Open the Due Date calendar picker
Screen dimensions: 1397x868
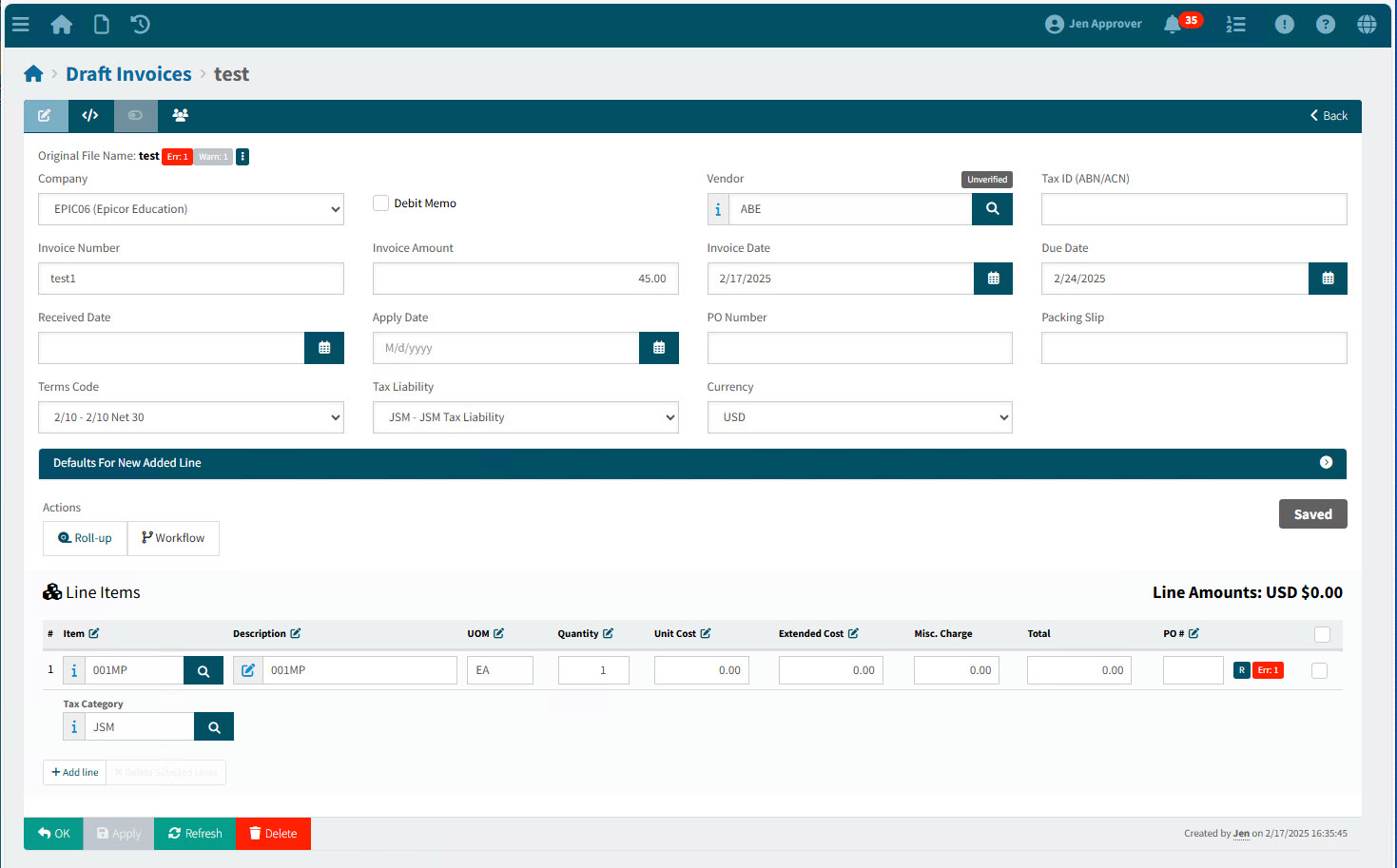(1328, 279)
